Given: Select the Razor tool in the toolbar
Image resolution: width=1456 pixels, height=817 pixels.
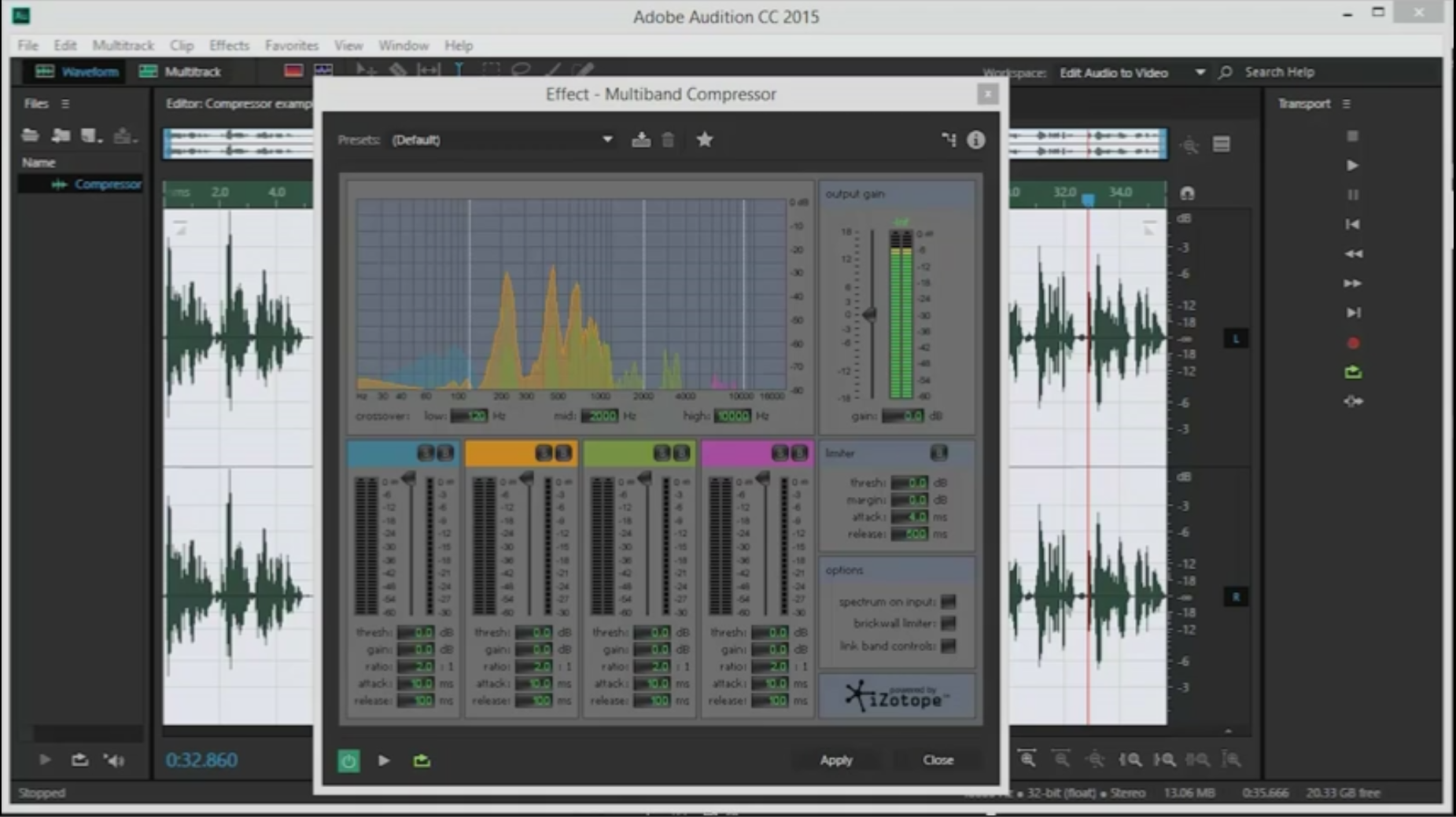Looking at the screenshot, I should pos(397,69).
